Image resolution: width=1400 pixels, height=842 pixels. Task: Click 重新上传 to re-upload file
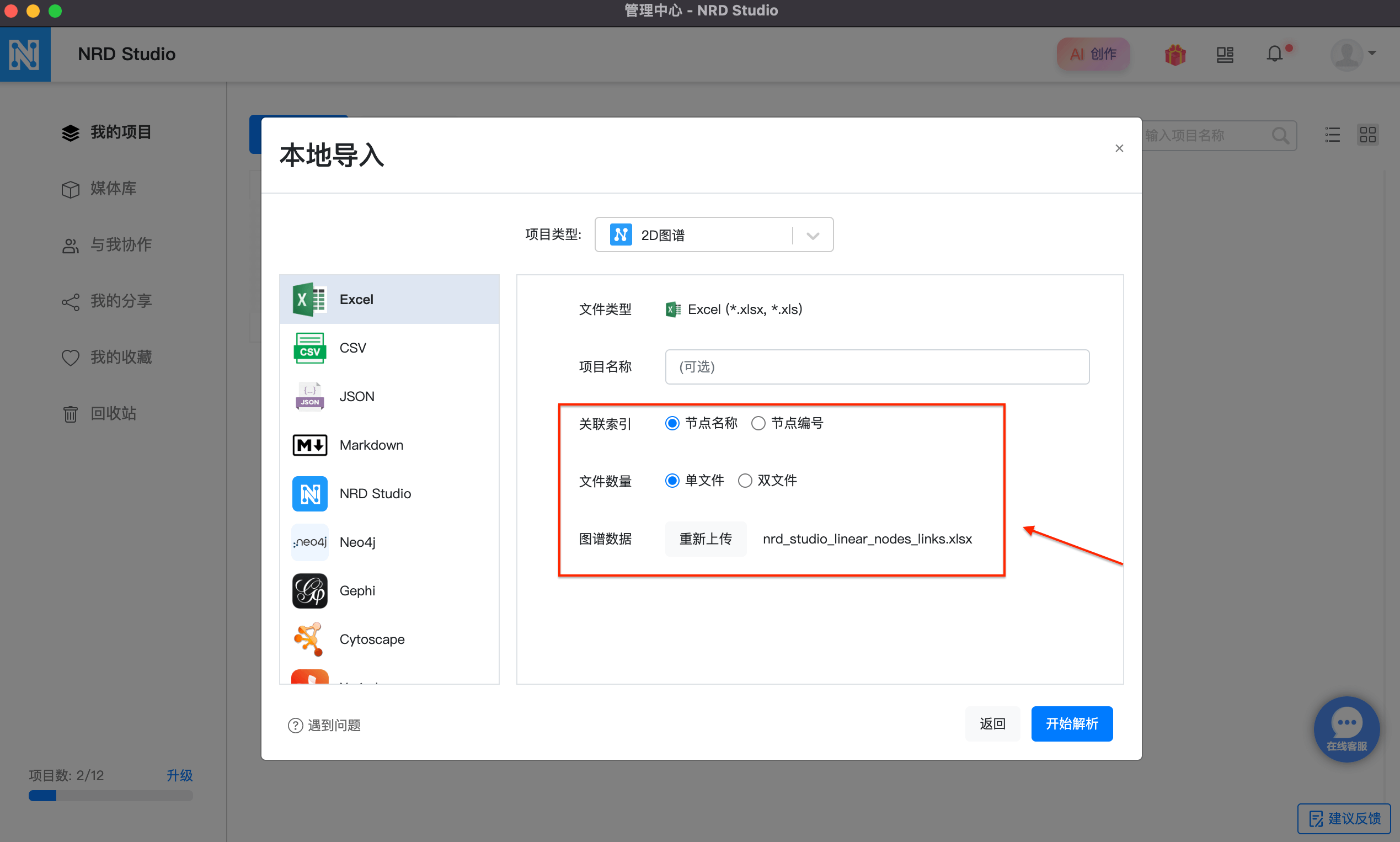[x=705, y=539]
